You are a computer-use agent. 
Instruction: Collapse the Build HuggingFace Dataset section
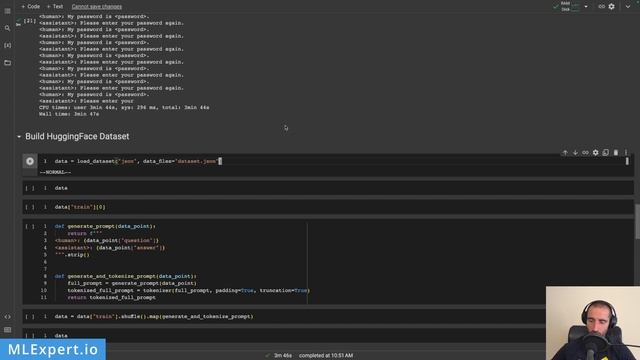(x=19, y=137)
